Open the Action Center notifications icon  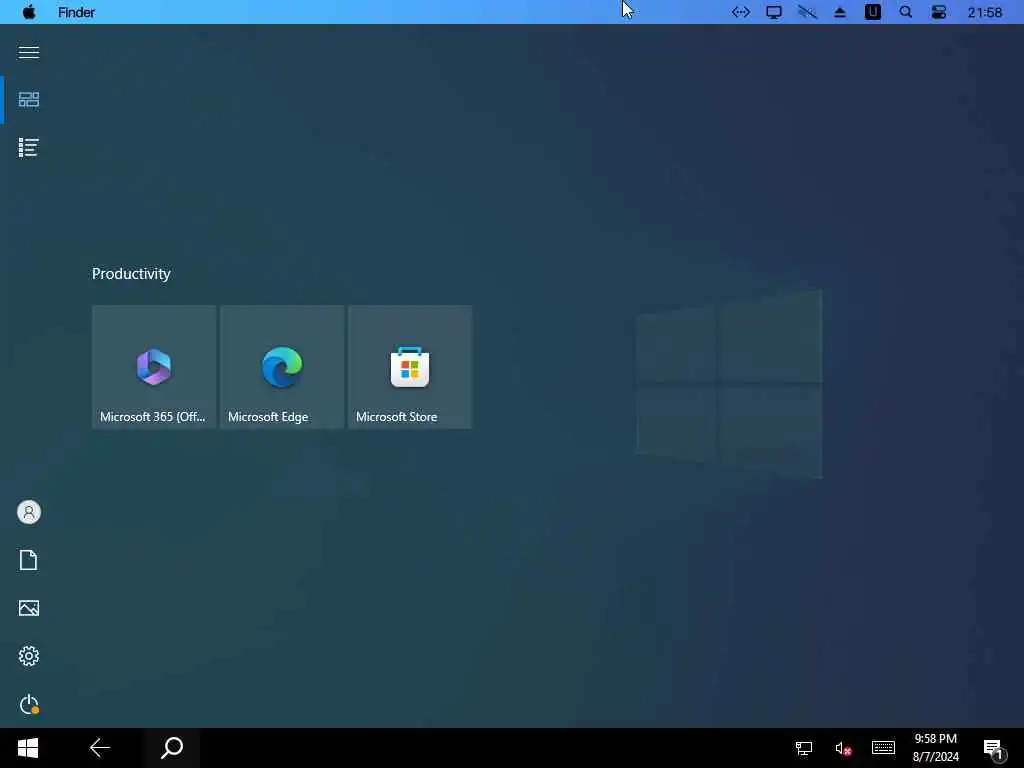pyautogui.click(x=993, y=749)
